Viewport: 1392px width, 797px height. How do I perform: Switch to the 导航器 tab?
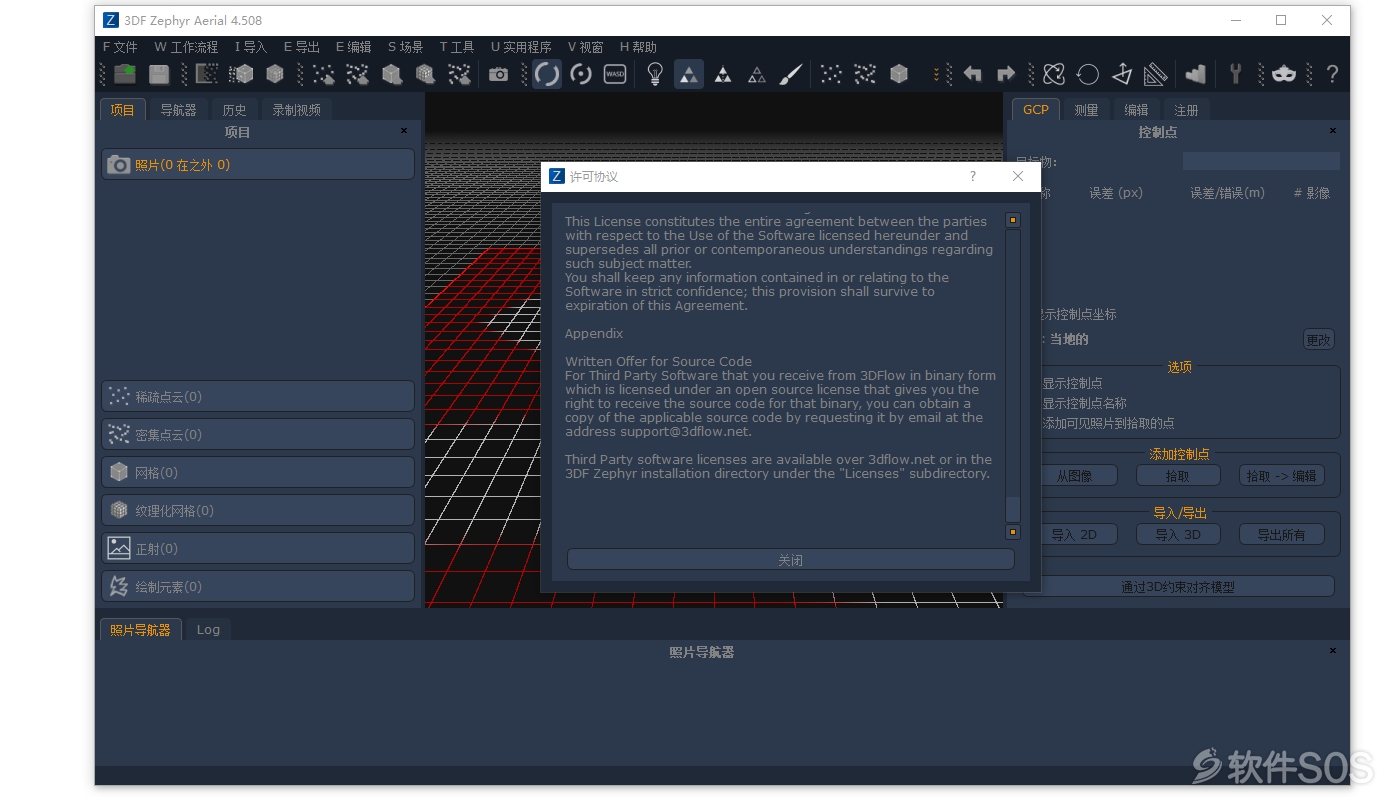pyautogui.click(x=179, y=110)
